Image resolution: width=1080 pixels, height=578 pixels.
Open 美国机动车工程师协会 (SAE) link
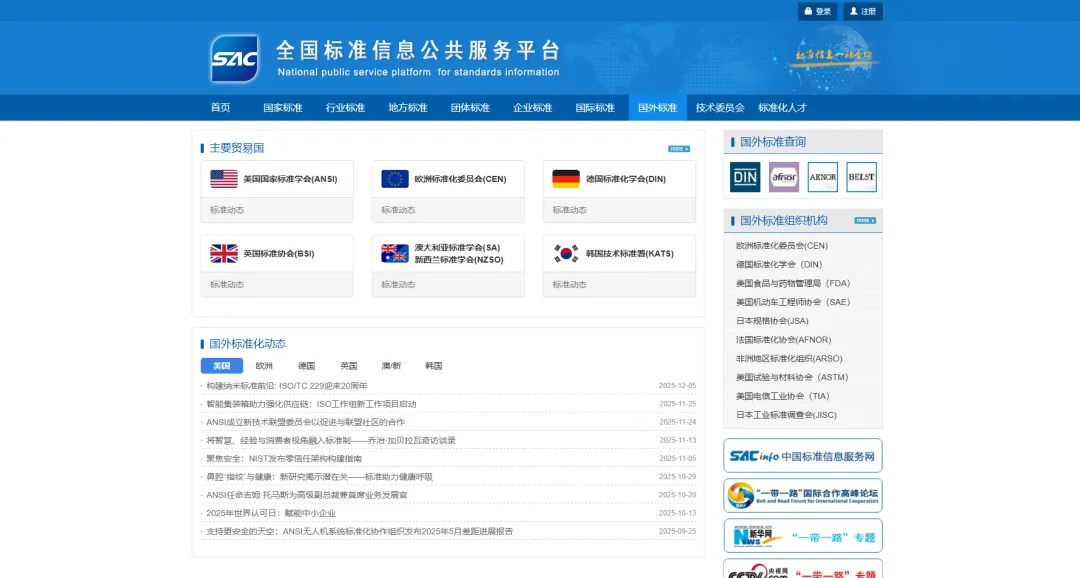(793, 302)
